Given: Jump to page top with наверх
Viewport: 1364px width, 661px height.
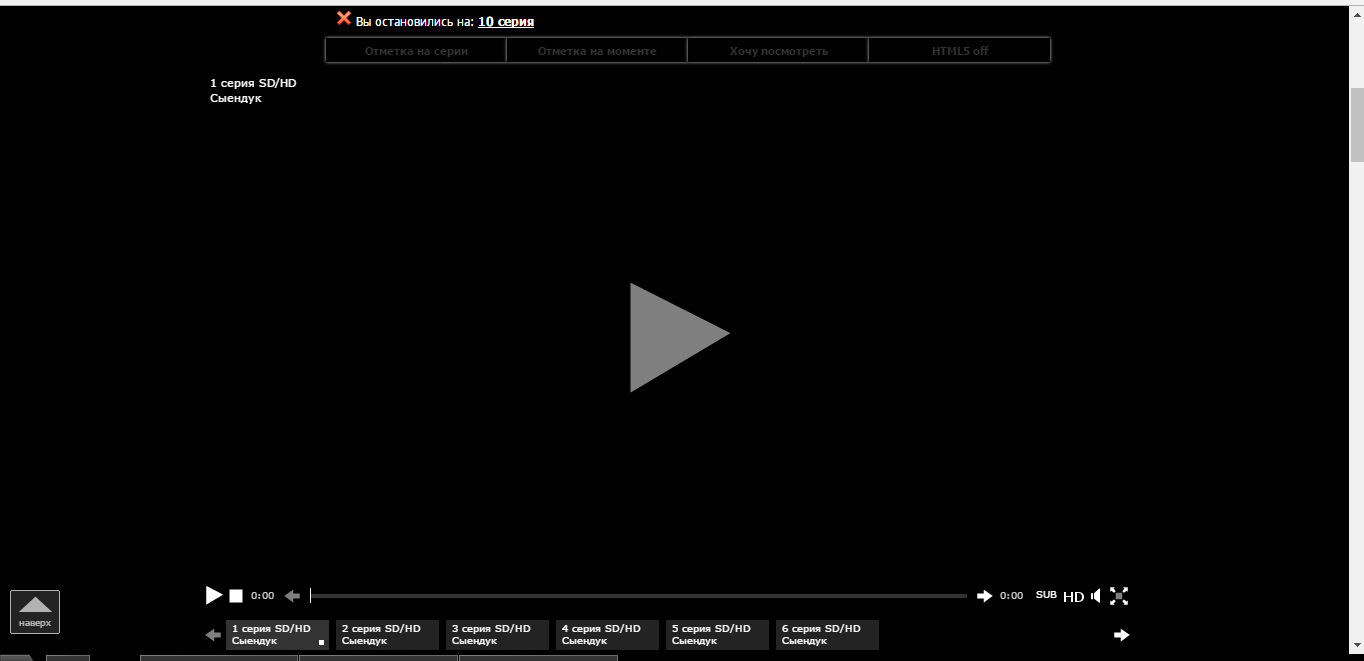Looking at the screenshot, I should [35, 611].
